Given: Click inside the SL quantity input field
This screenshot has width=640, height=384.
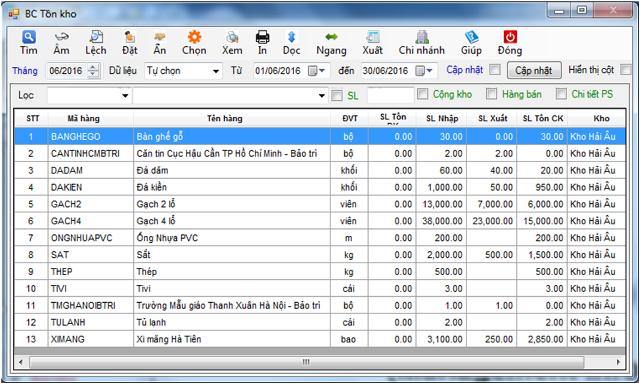Looking at the screenshot, I should tap(391, 95).
